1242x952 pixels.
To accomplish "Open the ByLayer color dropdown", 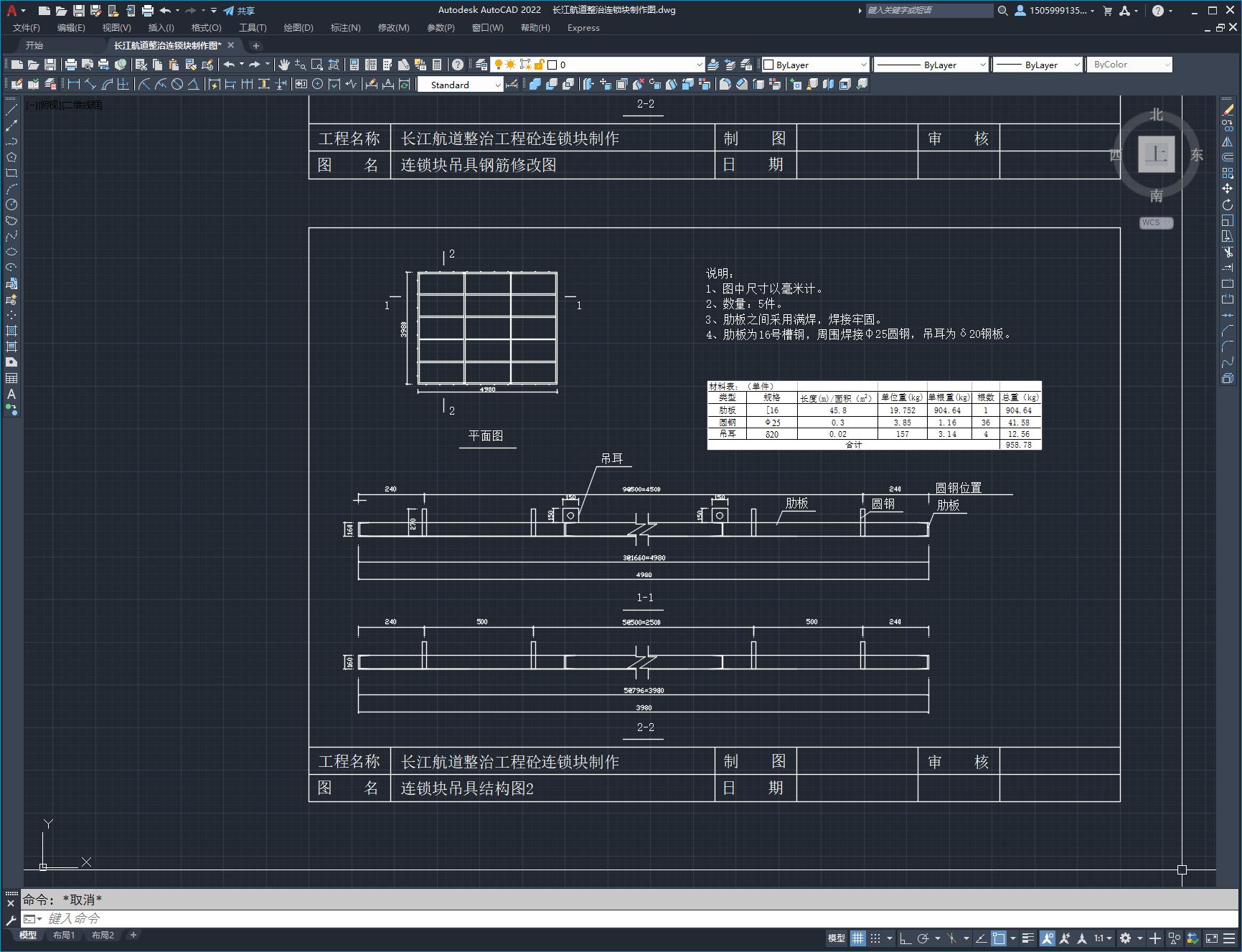I will click(815, 65).
